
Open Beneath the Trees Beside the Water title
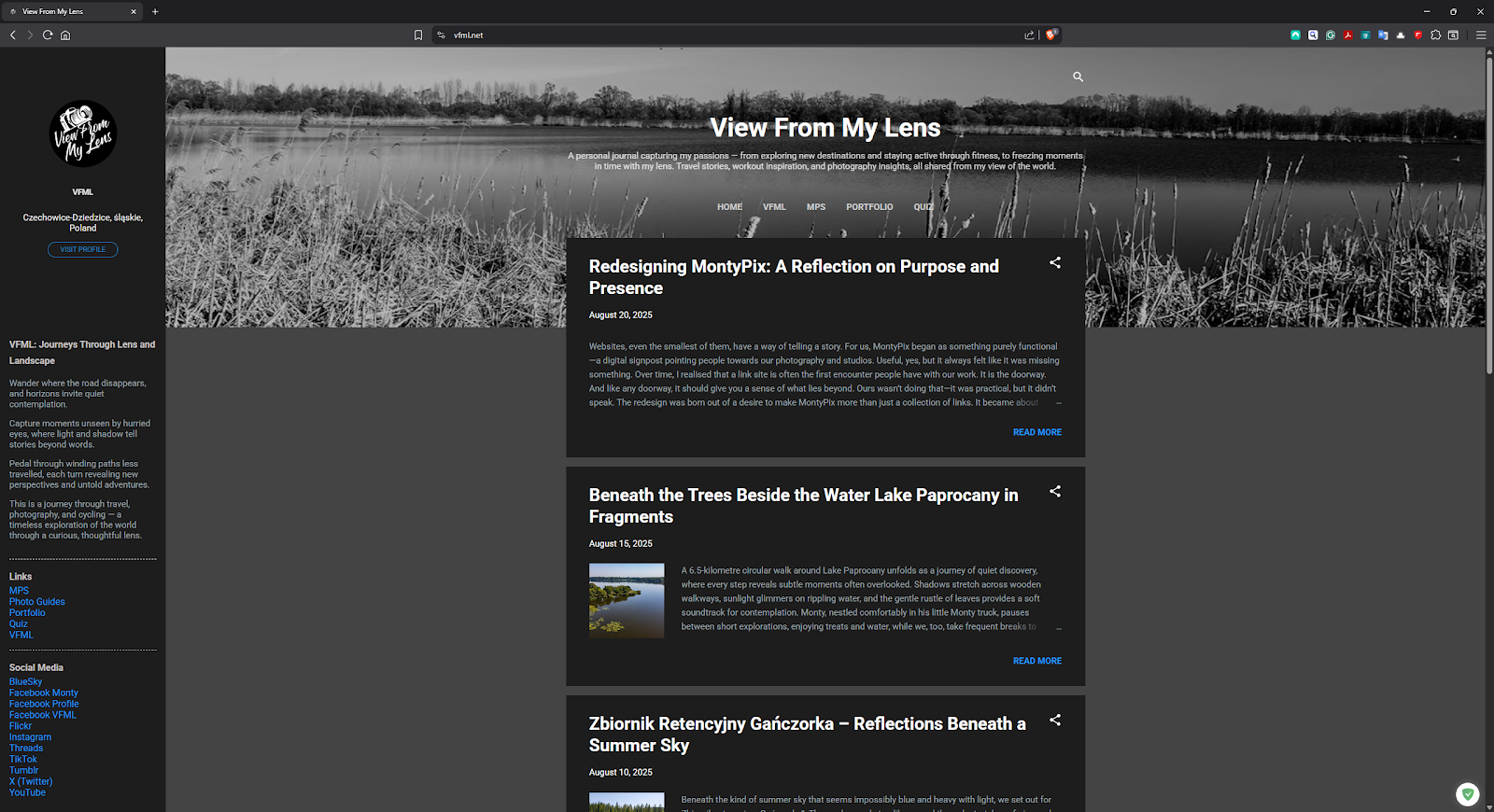click(x=803, y=506)
